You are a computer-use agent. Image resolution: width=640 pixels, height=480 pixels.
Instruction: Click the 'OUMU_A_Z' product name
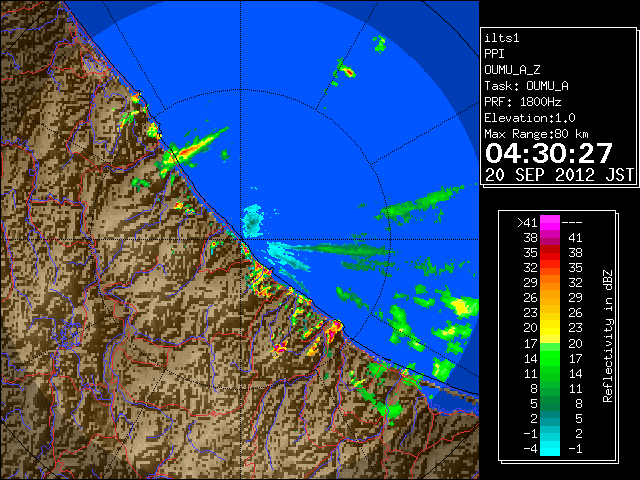(512, 70)
